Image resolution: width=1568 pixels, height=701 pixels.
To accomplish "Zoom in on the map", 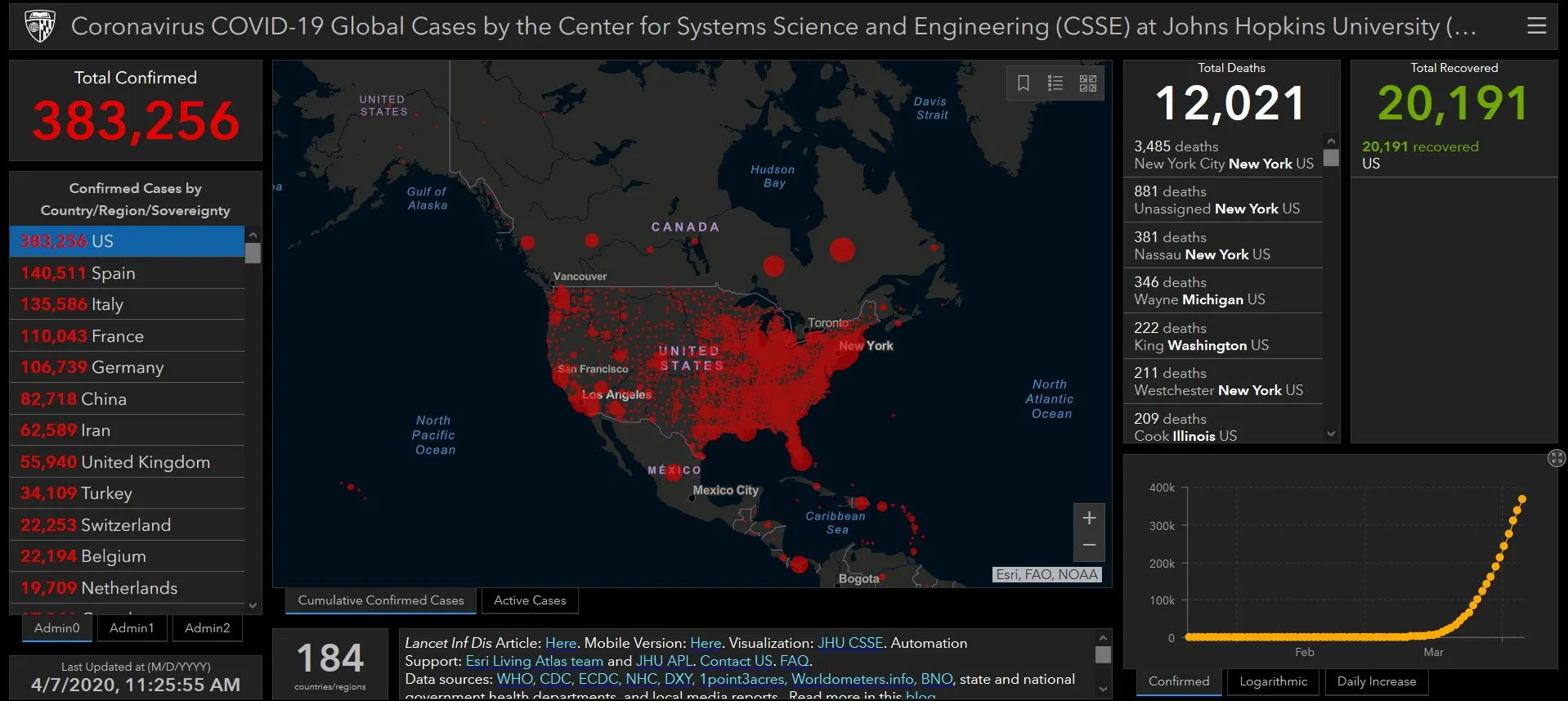I will point(1089,518).
